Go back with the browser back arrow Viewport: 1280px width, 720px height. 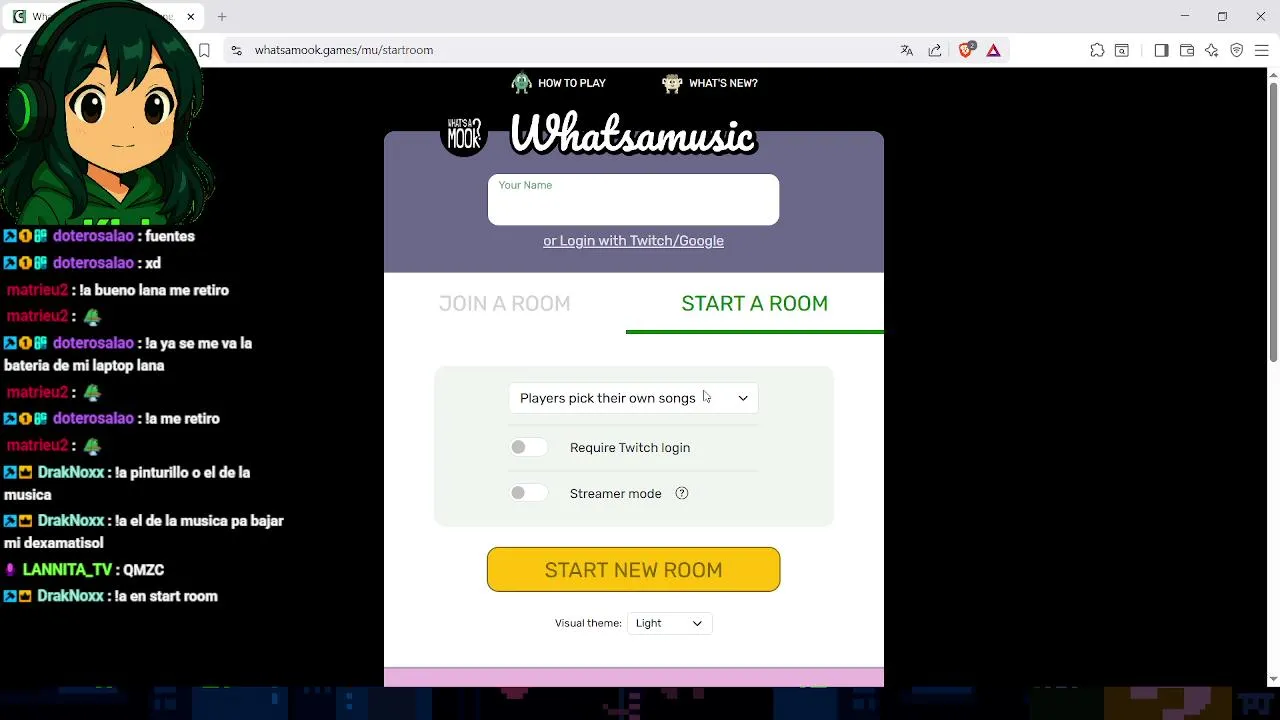point(18,50)
